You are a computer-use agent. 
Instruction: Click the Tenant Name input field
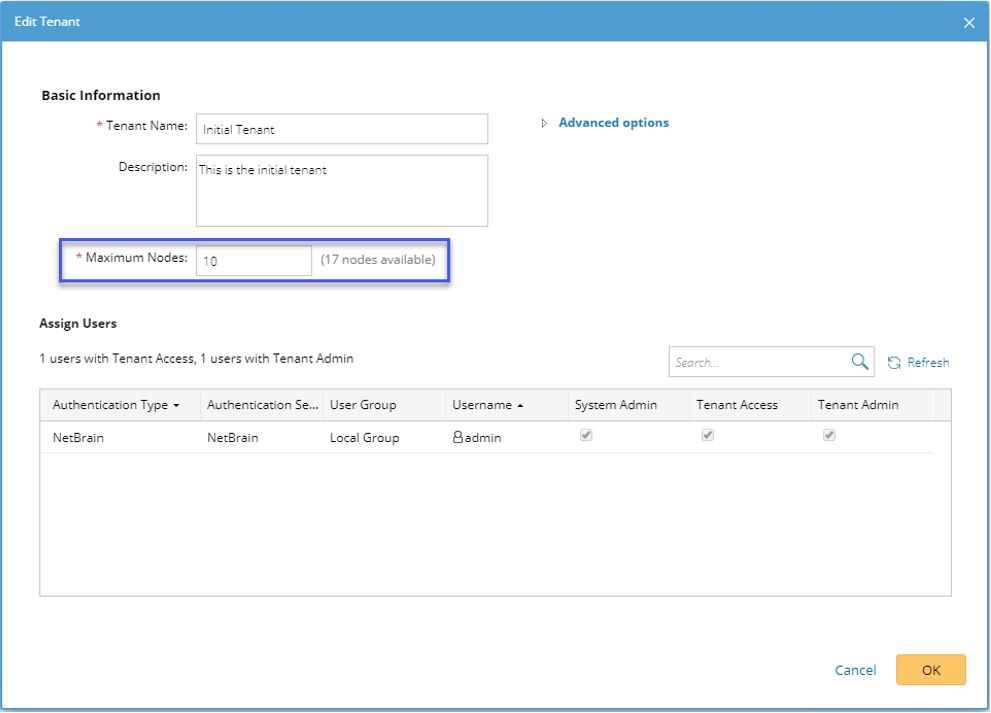tap(341, 129)
